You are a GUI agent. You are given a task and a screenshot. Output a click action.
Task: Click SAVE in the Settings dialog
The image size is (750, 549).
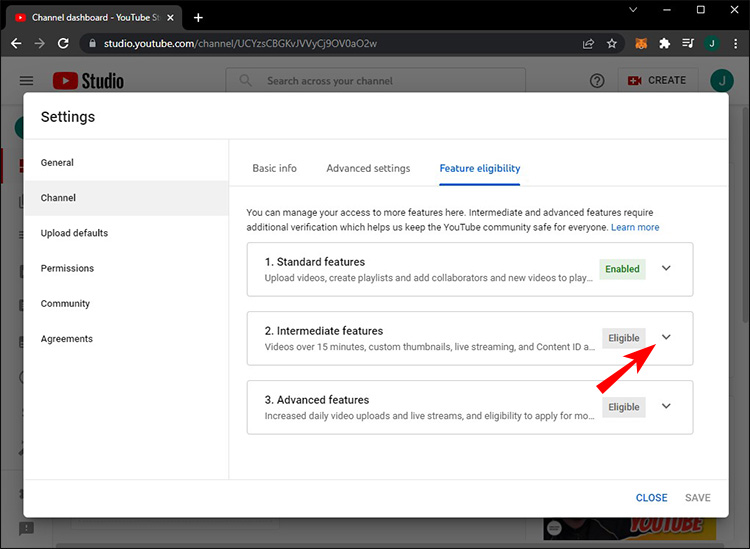click(x=698, y=498)
